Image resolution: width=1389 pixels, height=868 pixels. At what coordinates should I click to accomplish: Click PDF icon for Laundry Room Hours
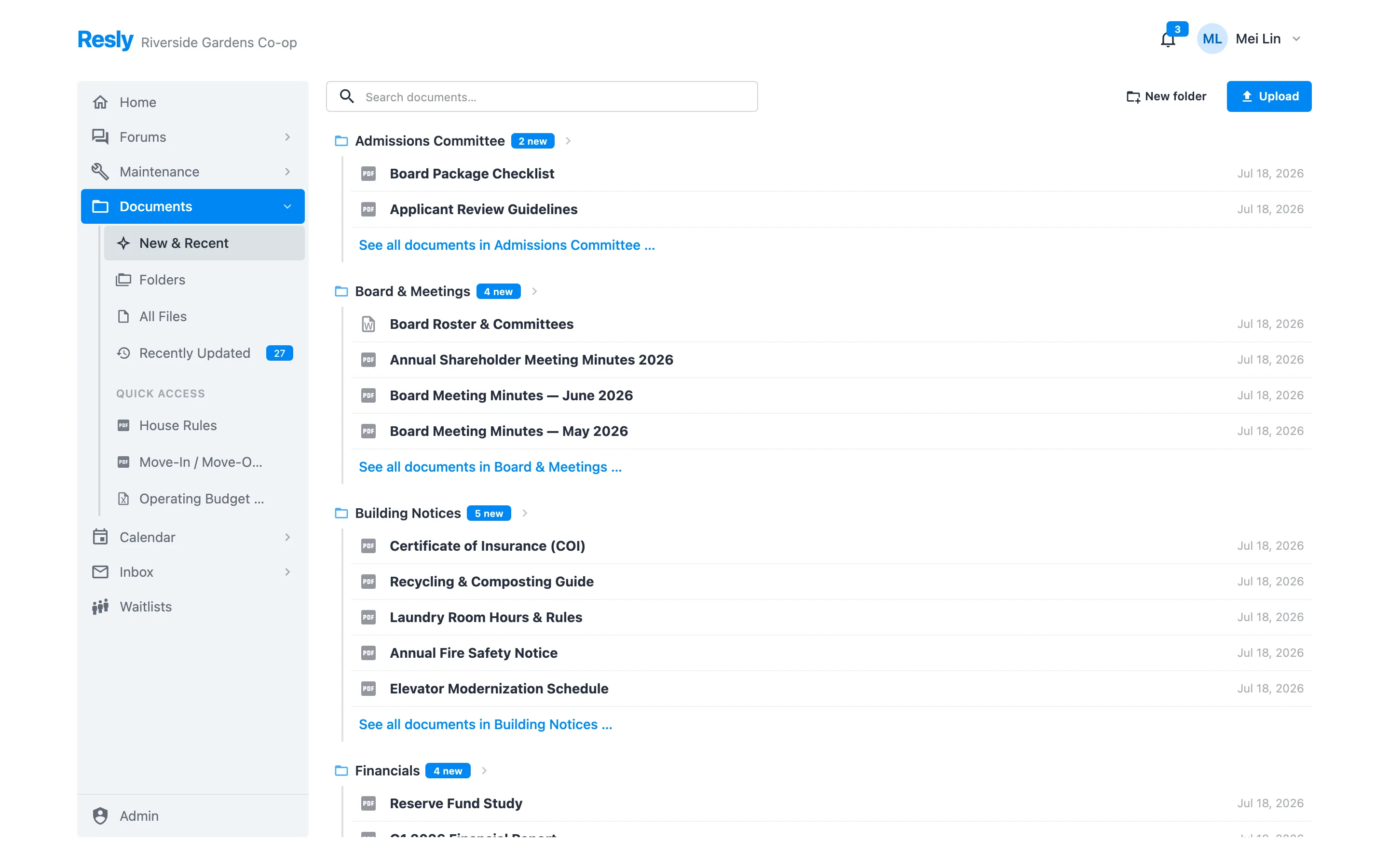(368, 617)
